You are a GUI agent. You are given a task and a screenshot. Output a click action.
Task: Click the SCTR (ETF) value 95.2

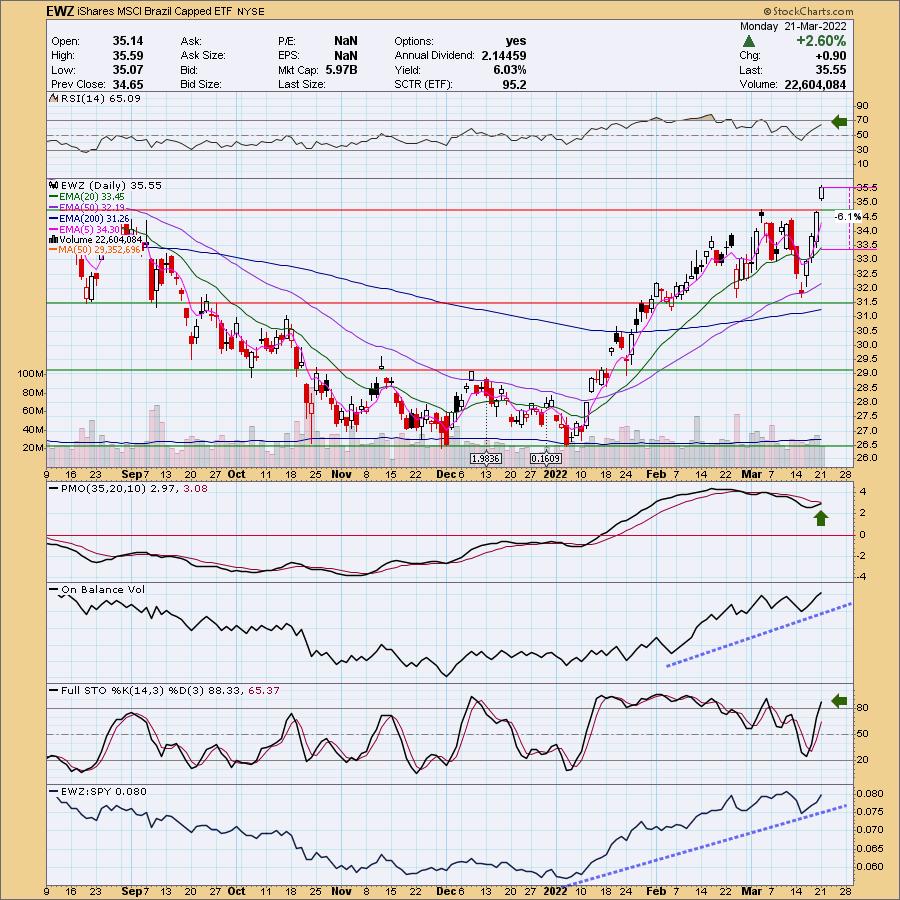515,84
